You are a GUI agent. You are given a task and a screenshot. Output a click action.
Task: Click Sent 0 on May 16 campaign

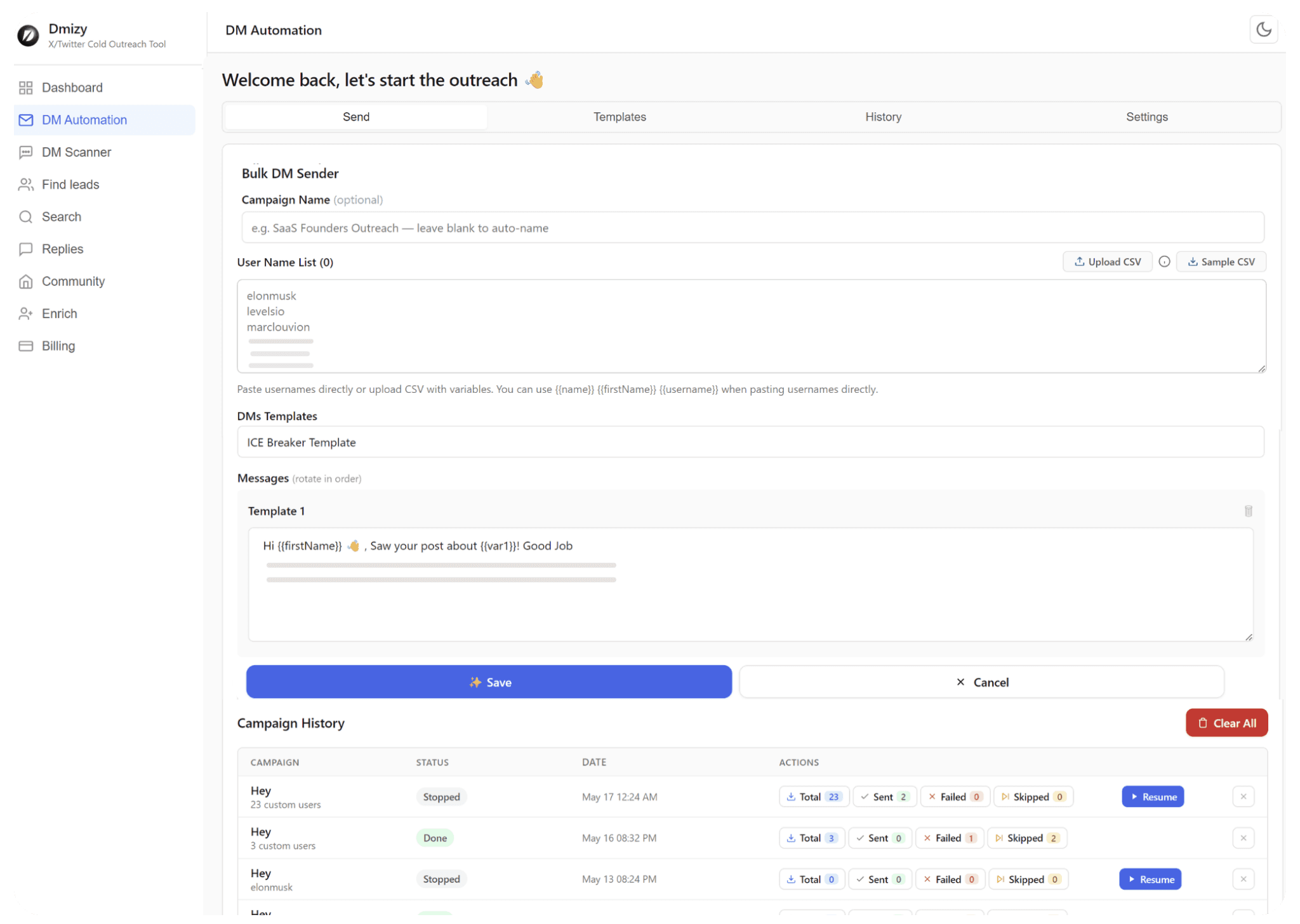[x=880, y=838]
